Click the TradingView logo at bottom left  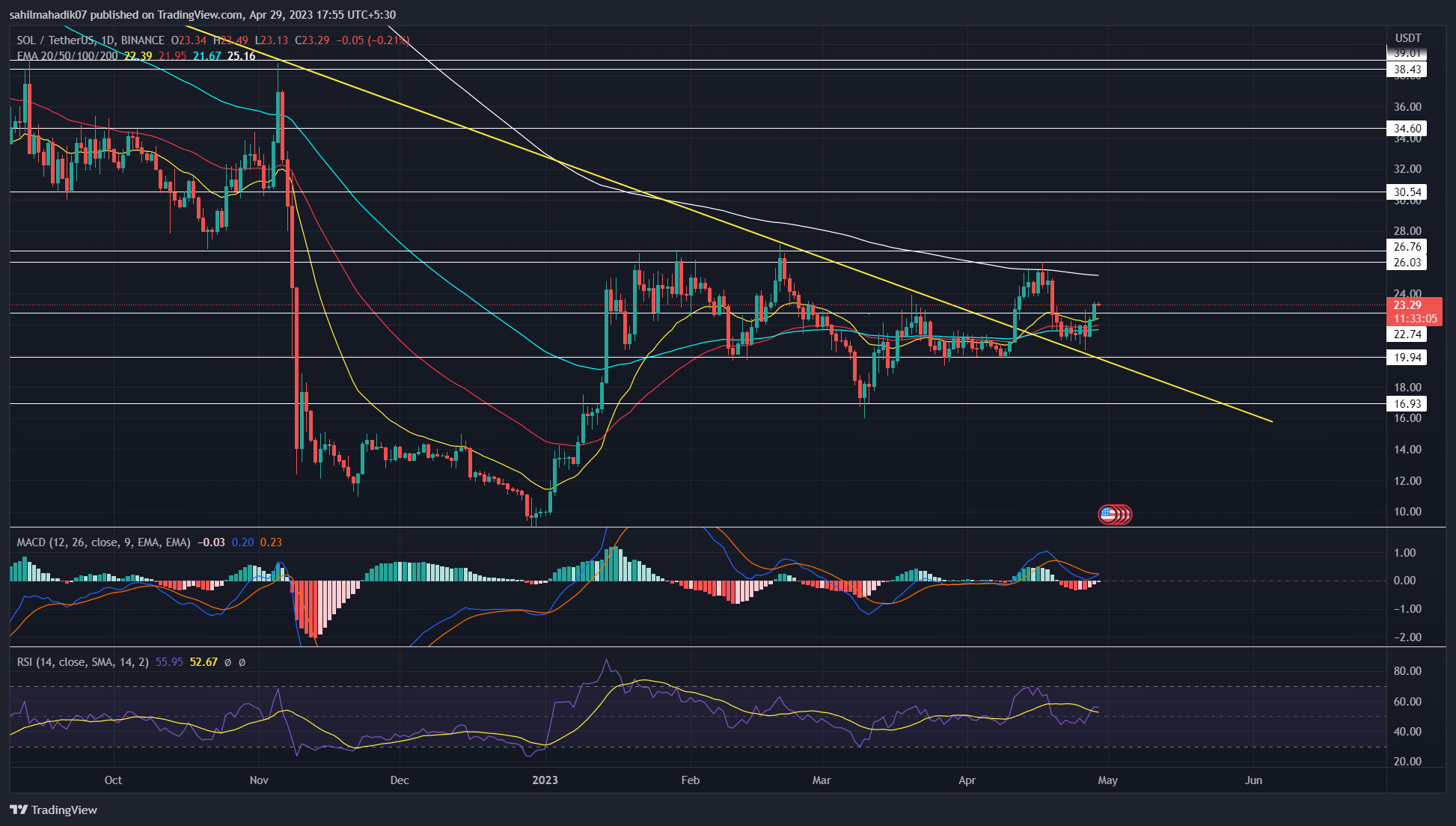pos(54,810)
